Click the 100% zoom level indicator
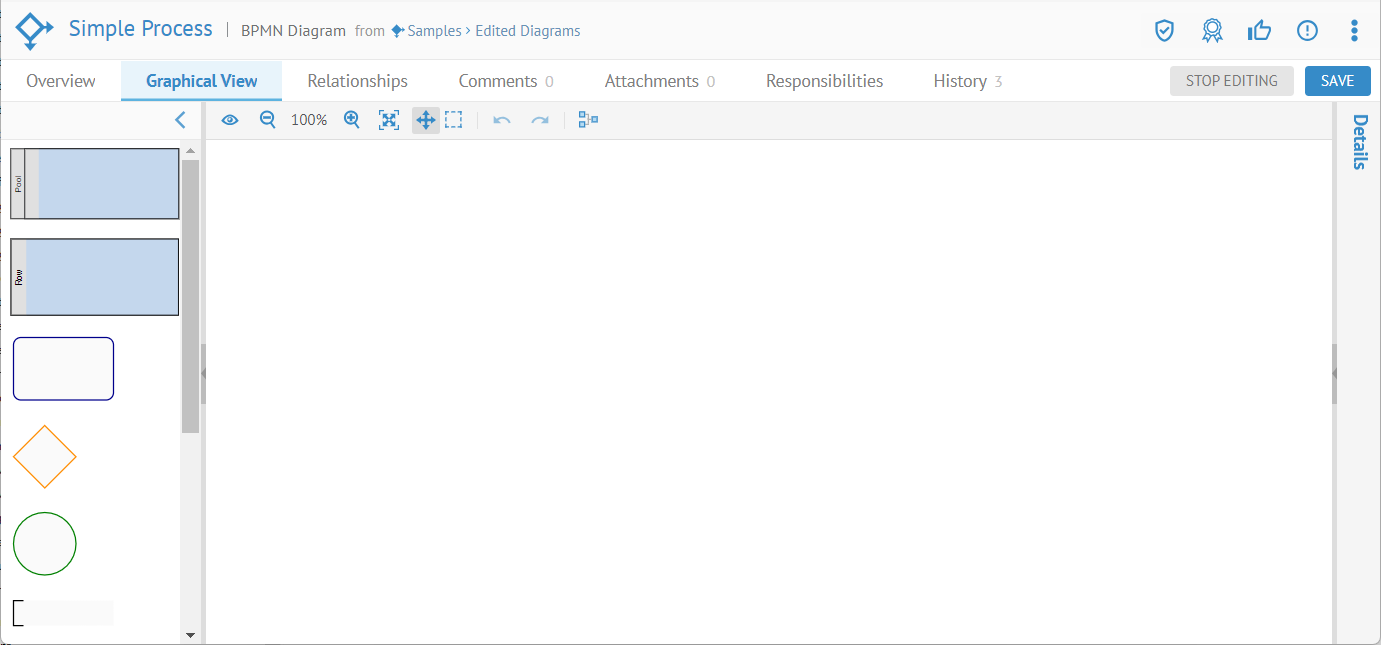The width and height of the screenshot is (1381, 645). (x=308, y=119)
